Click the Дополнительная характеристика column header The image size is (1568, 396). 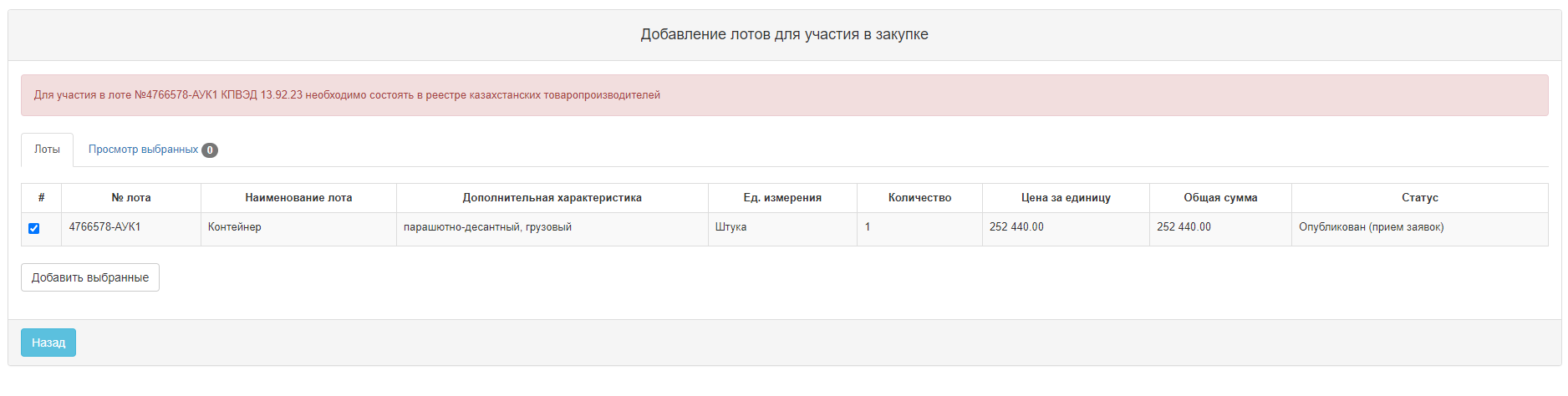coord(552,198)
